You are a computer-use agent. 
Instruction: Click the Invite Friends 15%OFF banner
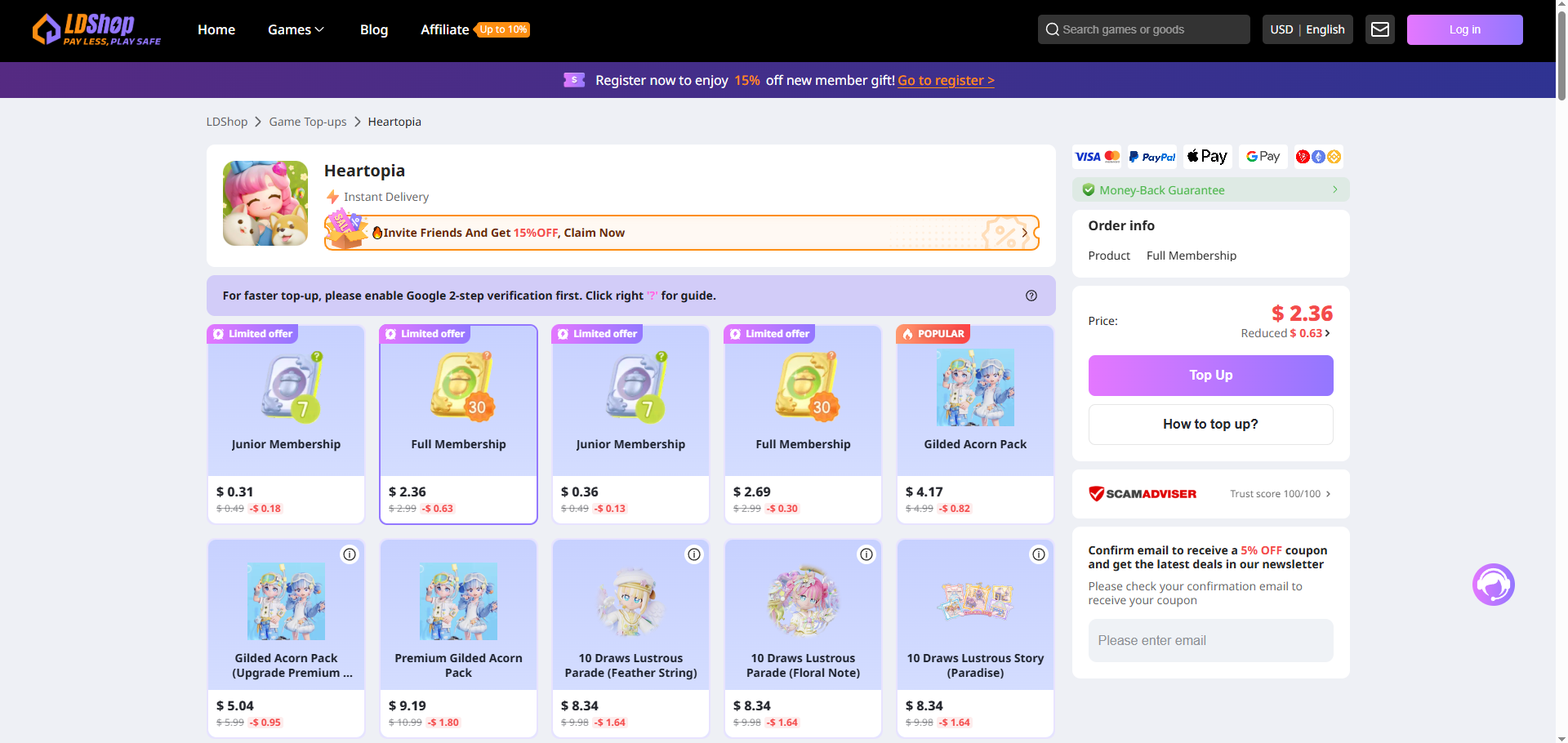click(682, 233)
